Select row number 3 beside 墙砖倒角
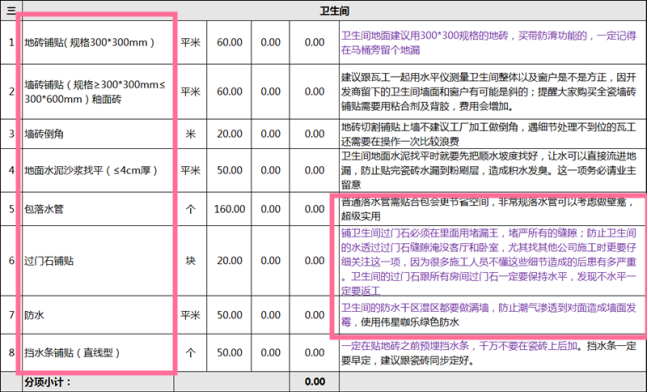The width and height of the screenshot is (648, 392). click(11, 134)
